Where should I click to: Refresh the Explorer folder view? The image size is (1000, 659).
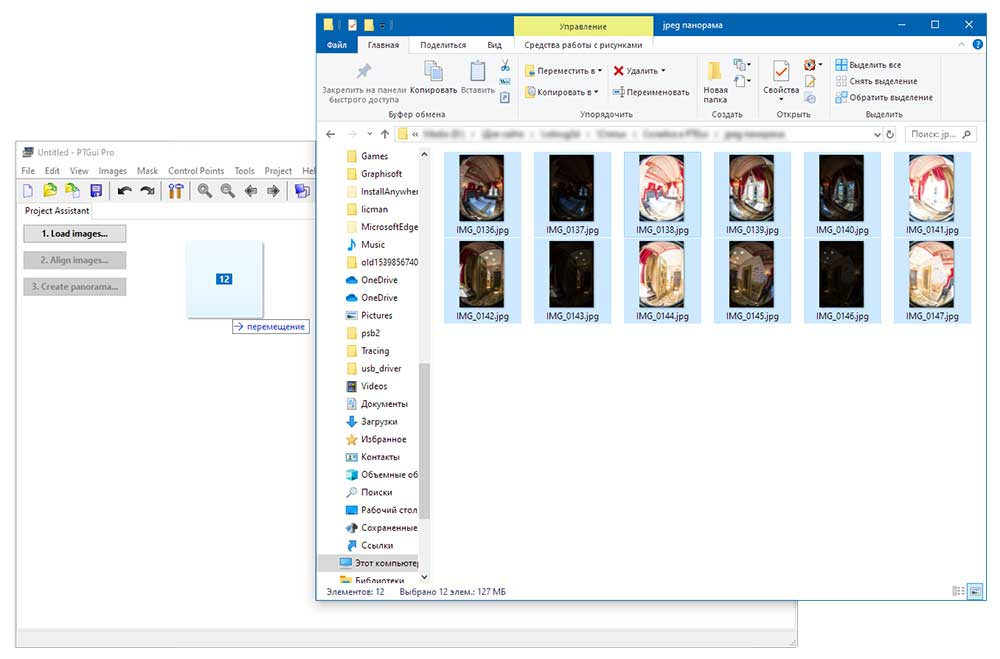click(x=890, y=134)
